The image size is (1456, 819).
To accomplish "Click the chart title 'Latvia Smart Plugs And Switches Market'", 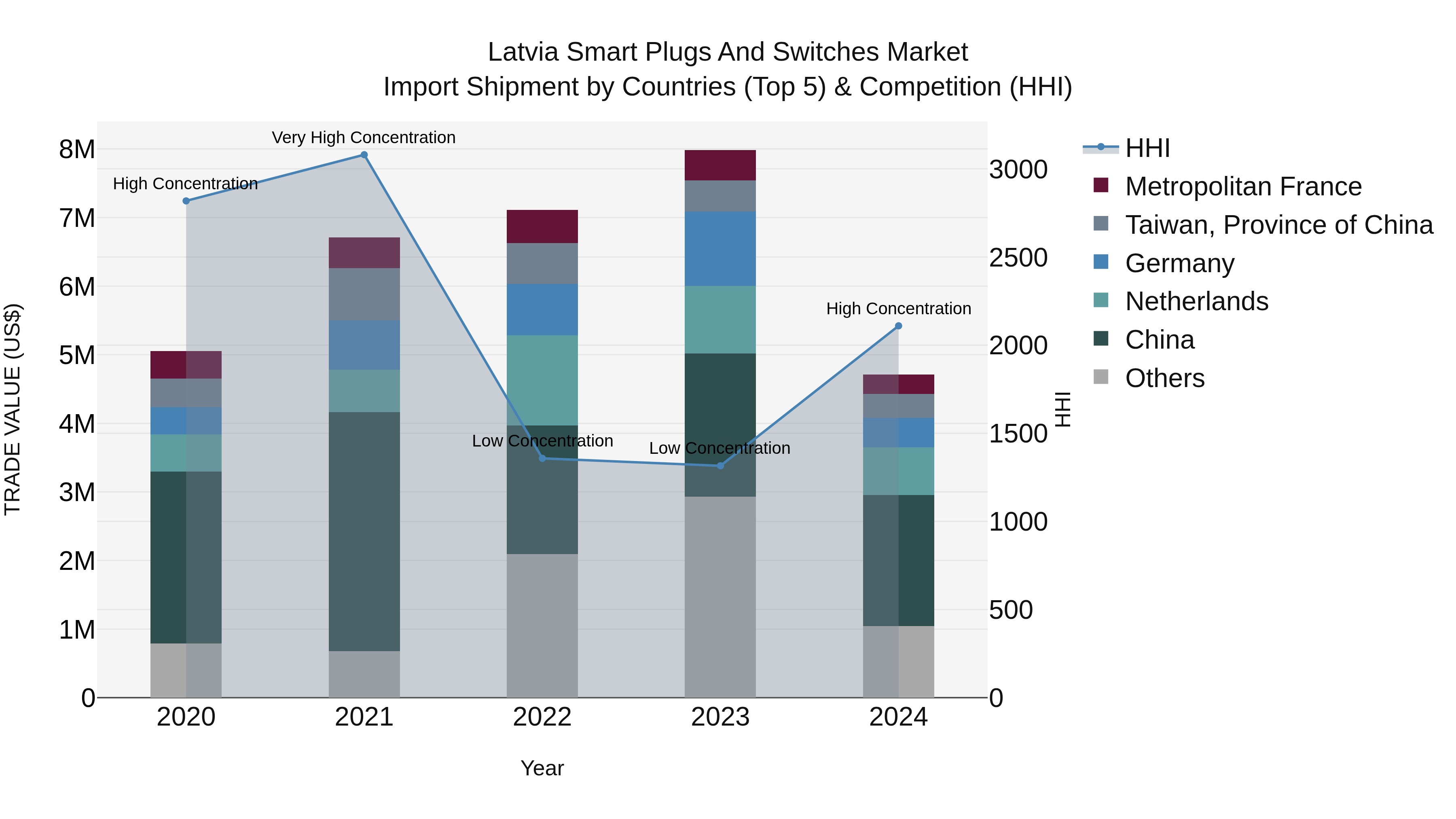I will click(x=728, y=52).
